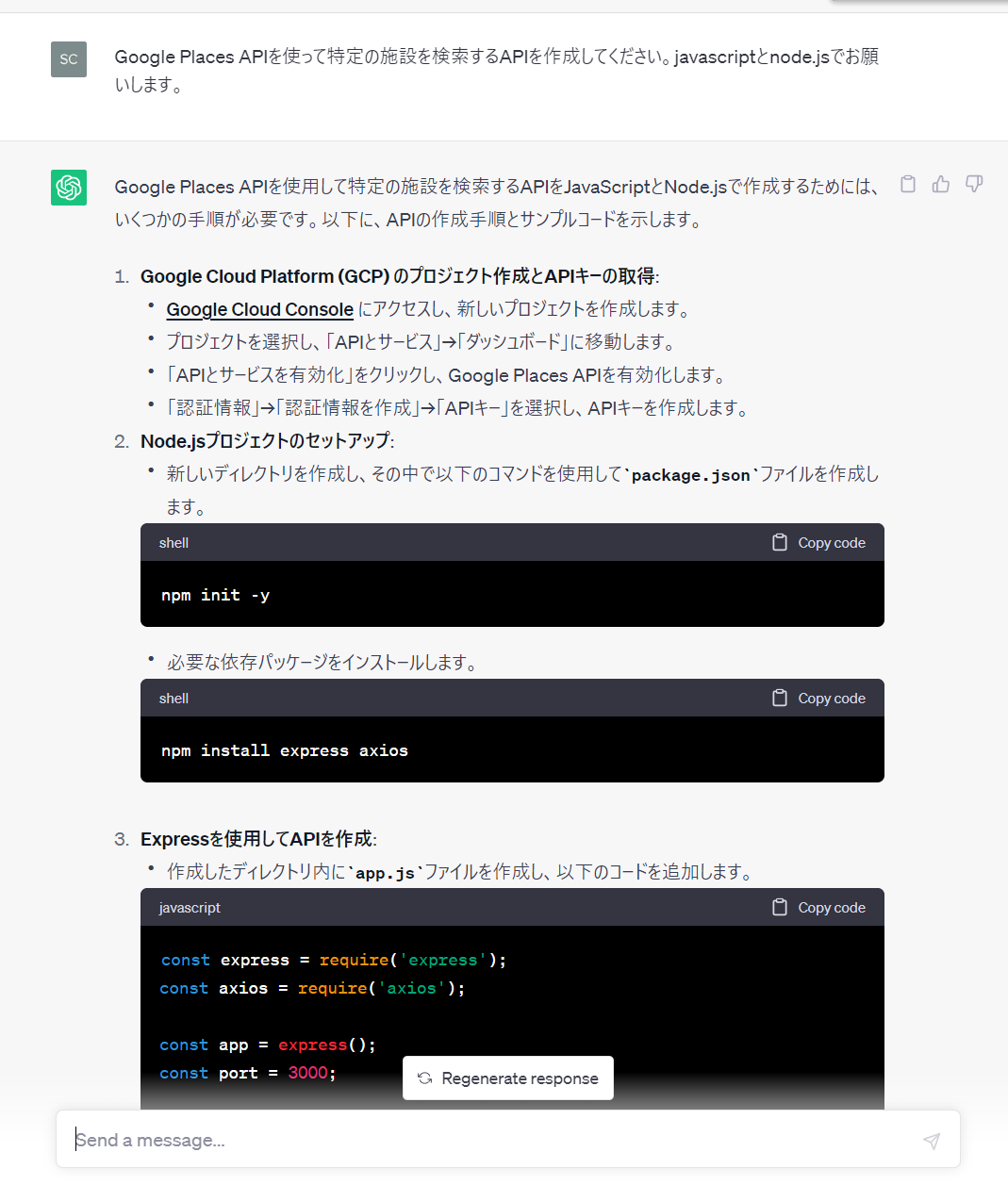1008x1185 pixels.
Task: Click the line 'const app = express();'
Action: click(268, 1045)
